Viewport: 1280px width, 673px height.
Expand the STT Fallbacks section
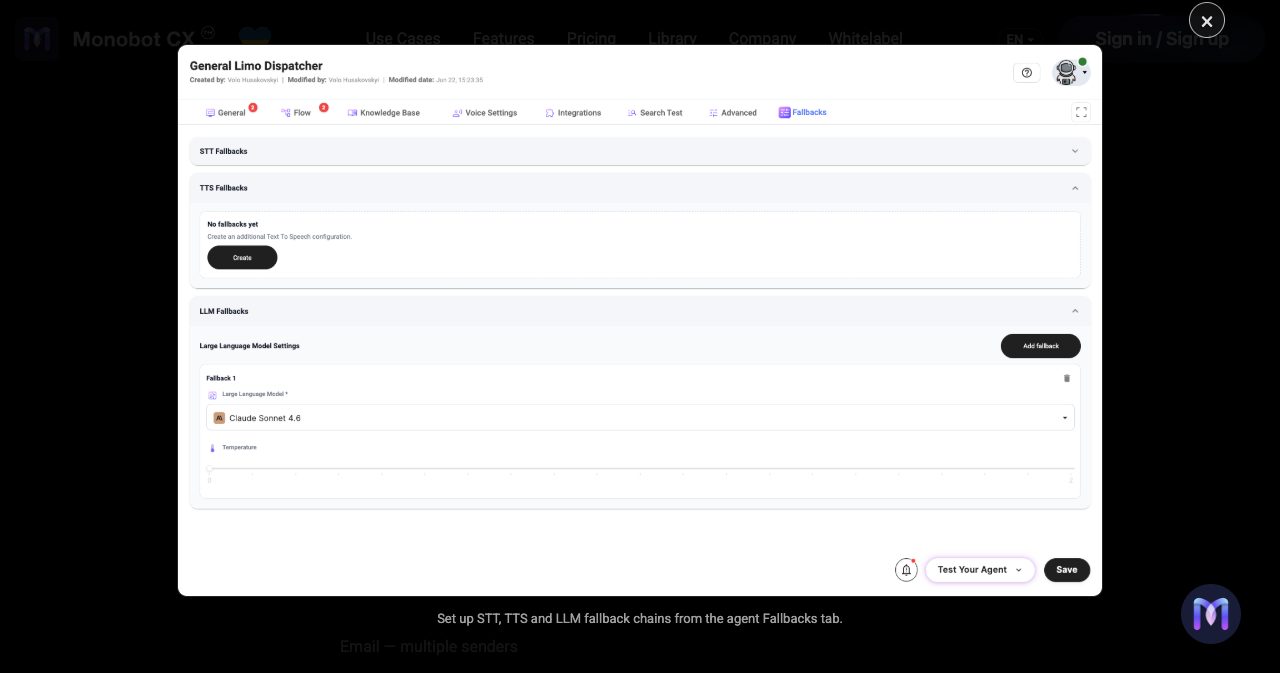[x=640, y=151]
